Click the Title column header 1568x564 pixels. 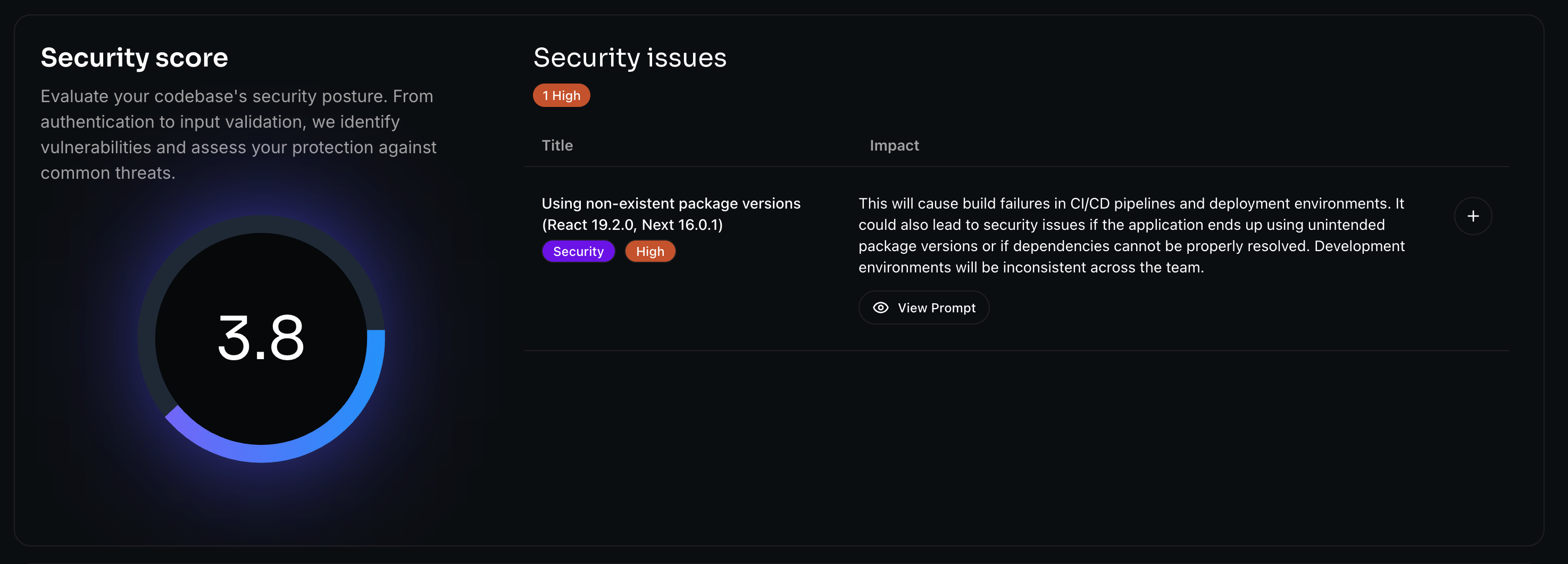tap(557, 145)
